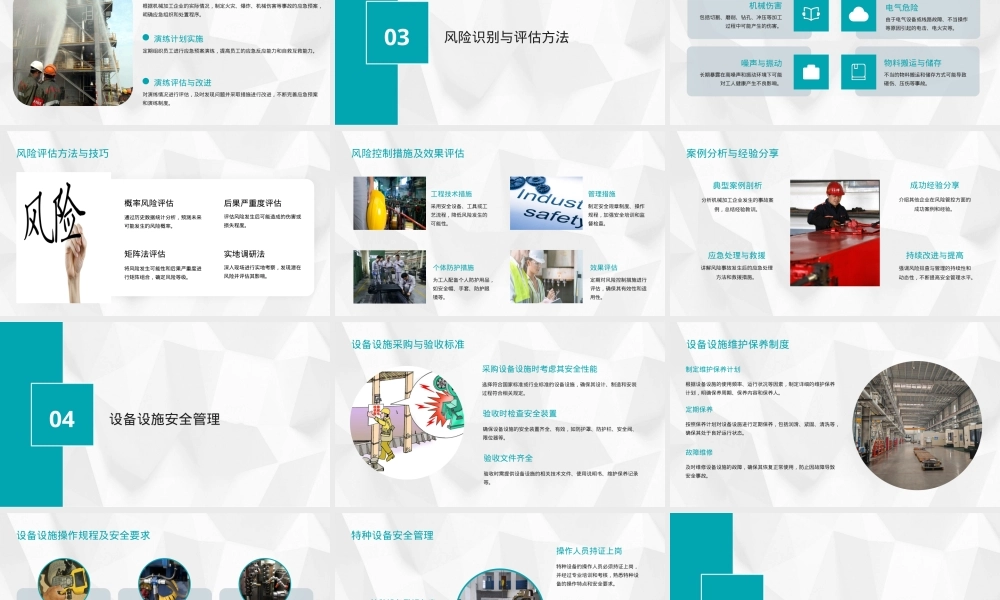Click the cartoon safety illustration circle

(407, 422)
